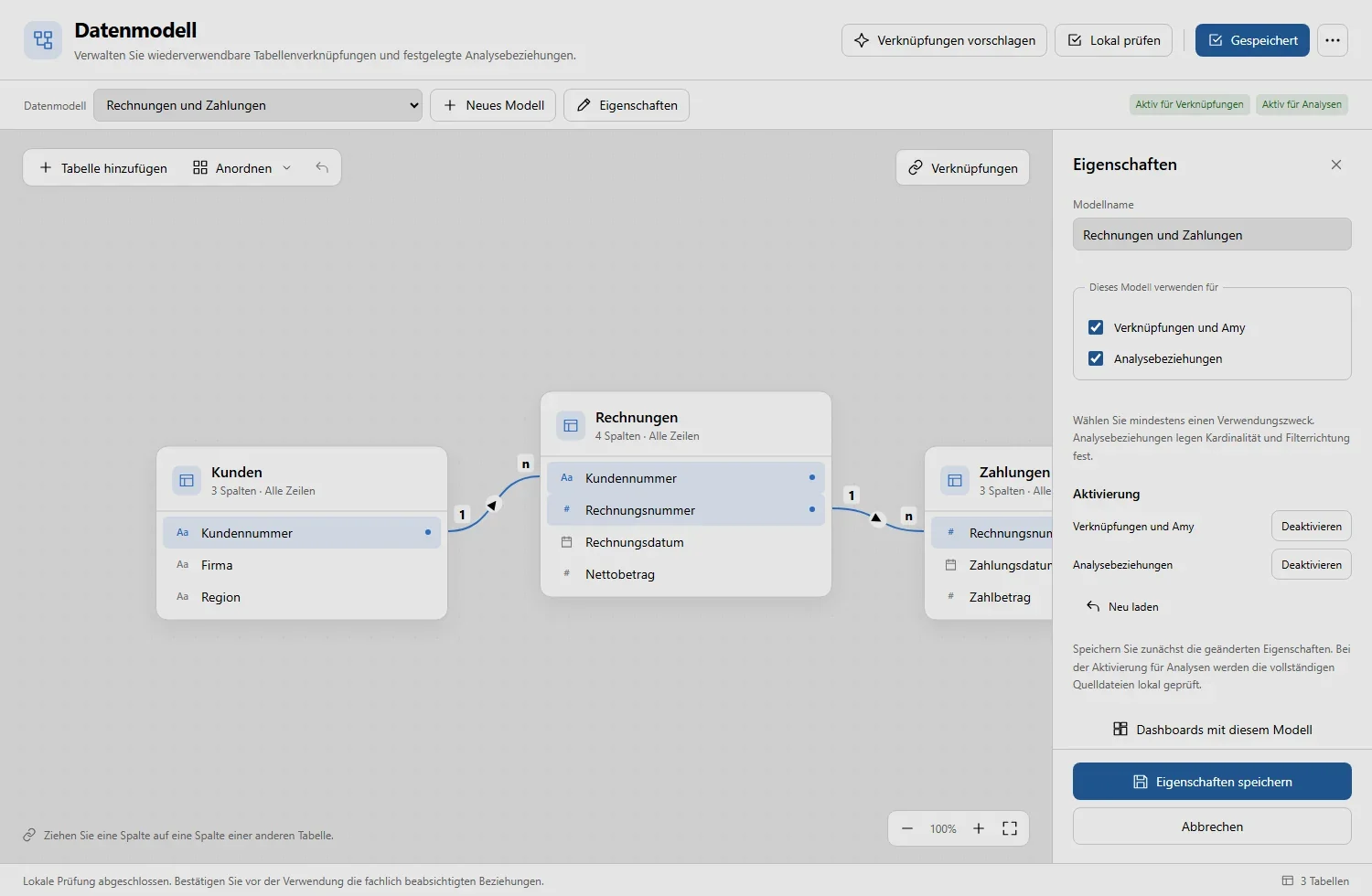This screenshot has height=896, width=1372.
Task: Create a Neues Modell
Action: [493, 105]
